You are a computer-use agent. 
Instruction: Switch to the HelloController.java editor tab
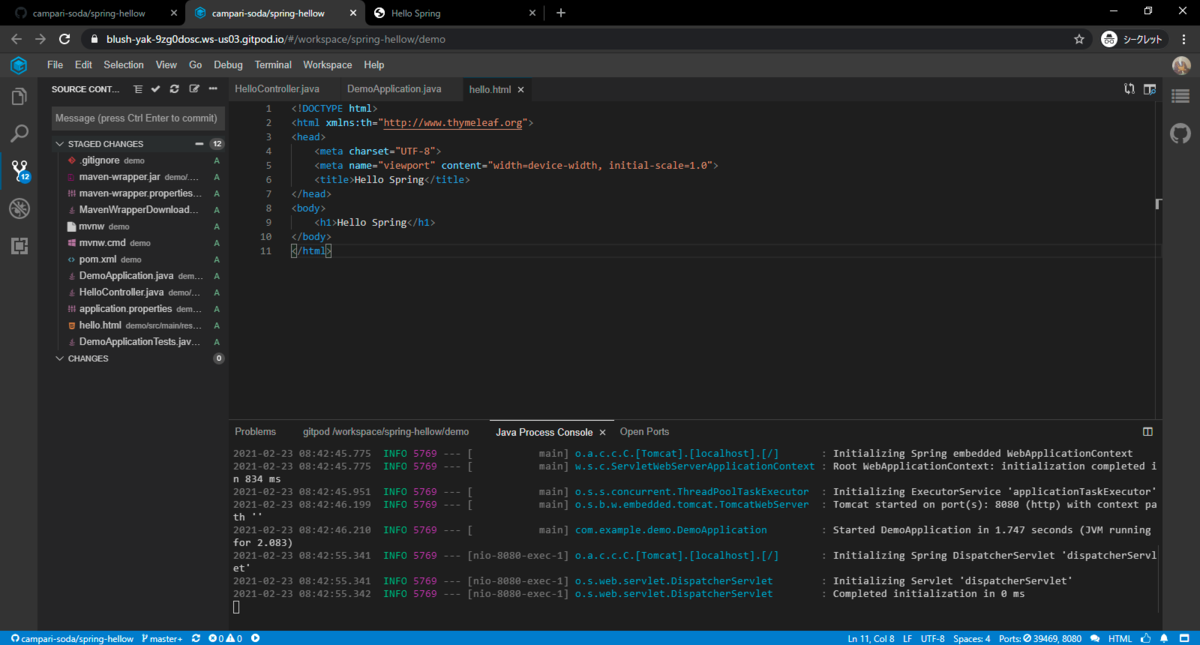point(277,89)
